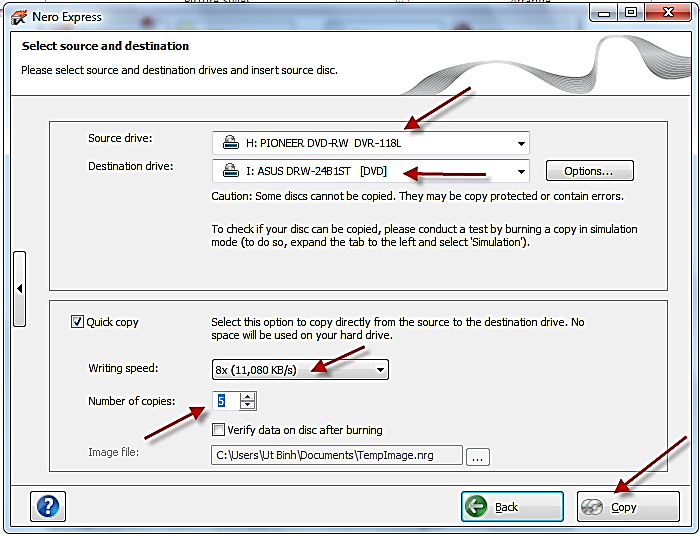Screen dimensions: 700x536
Task: Click the Options... button
Action: point(589,171)
